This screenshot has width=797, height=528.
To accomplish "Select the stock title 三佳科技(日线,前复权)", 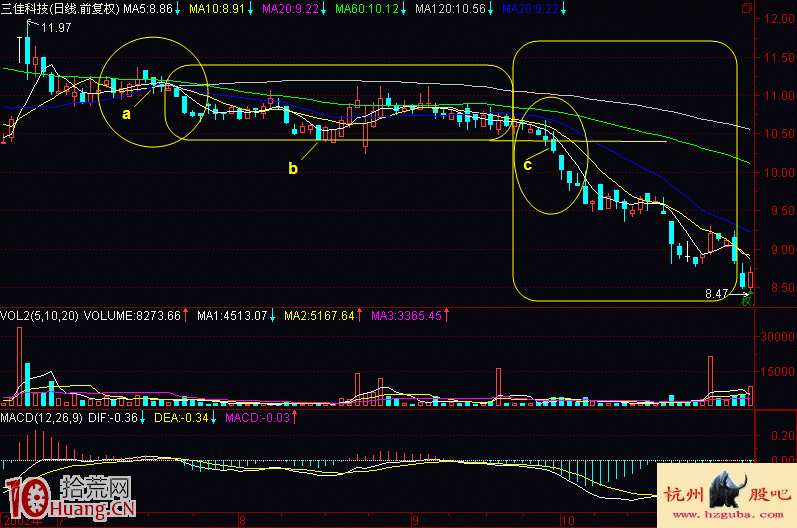I will coord(60,9).
